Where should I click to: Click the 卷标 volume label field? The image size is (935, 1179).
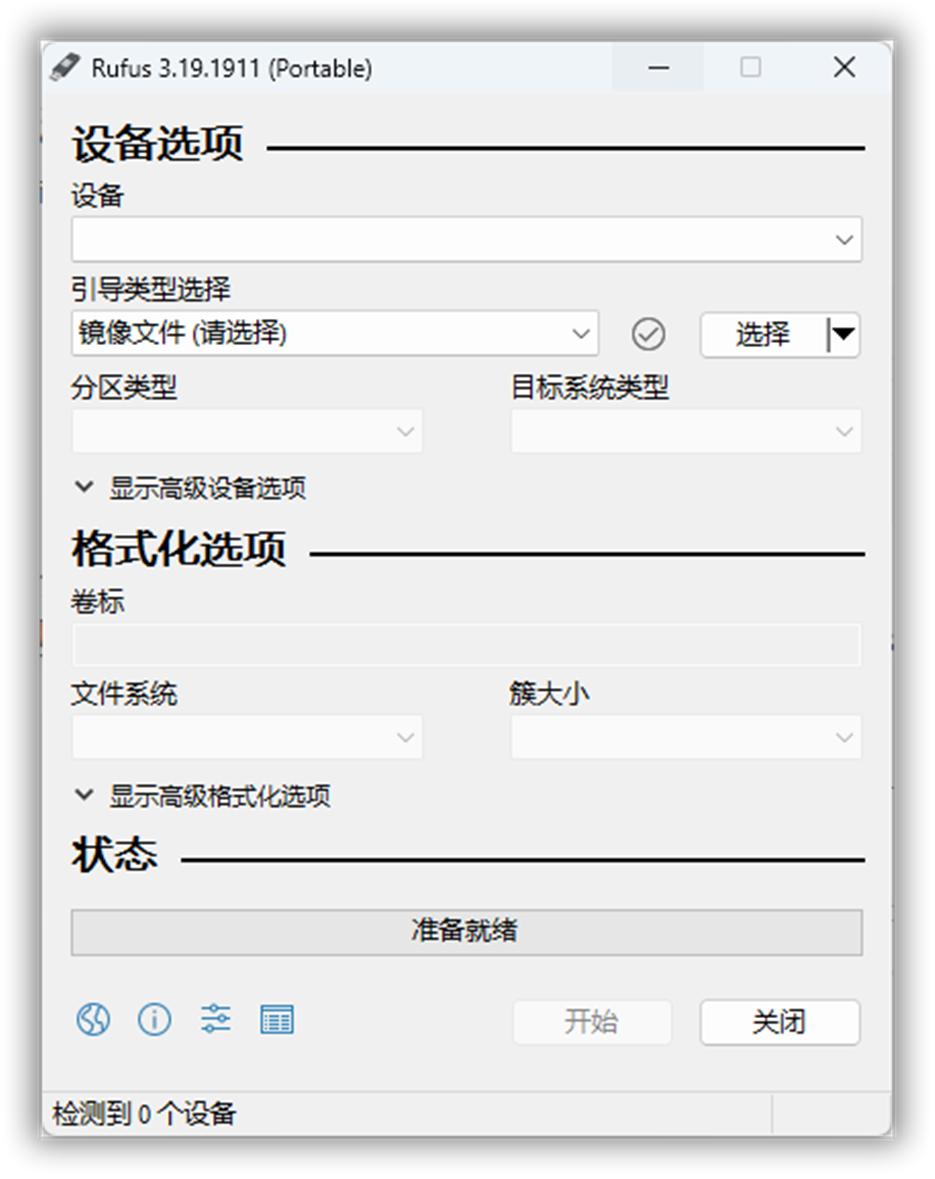464,644
